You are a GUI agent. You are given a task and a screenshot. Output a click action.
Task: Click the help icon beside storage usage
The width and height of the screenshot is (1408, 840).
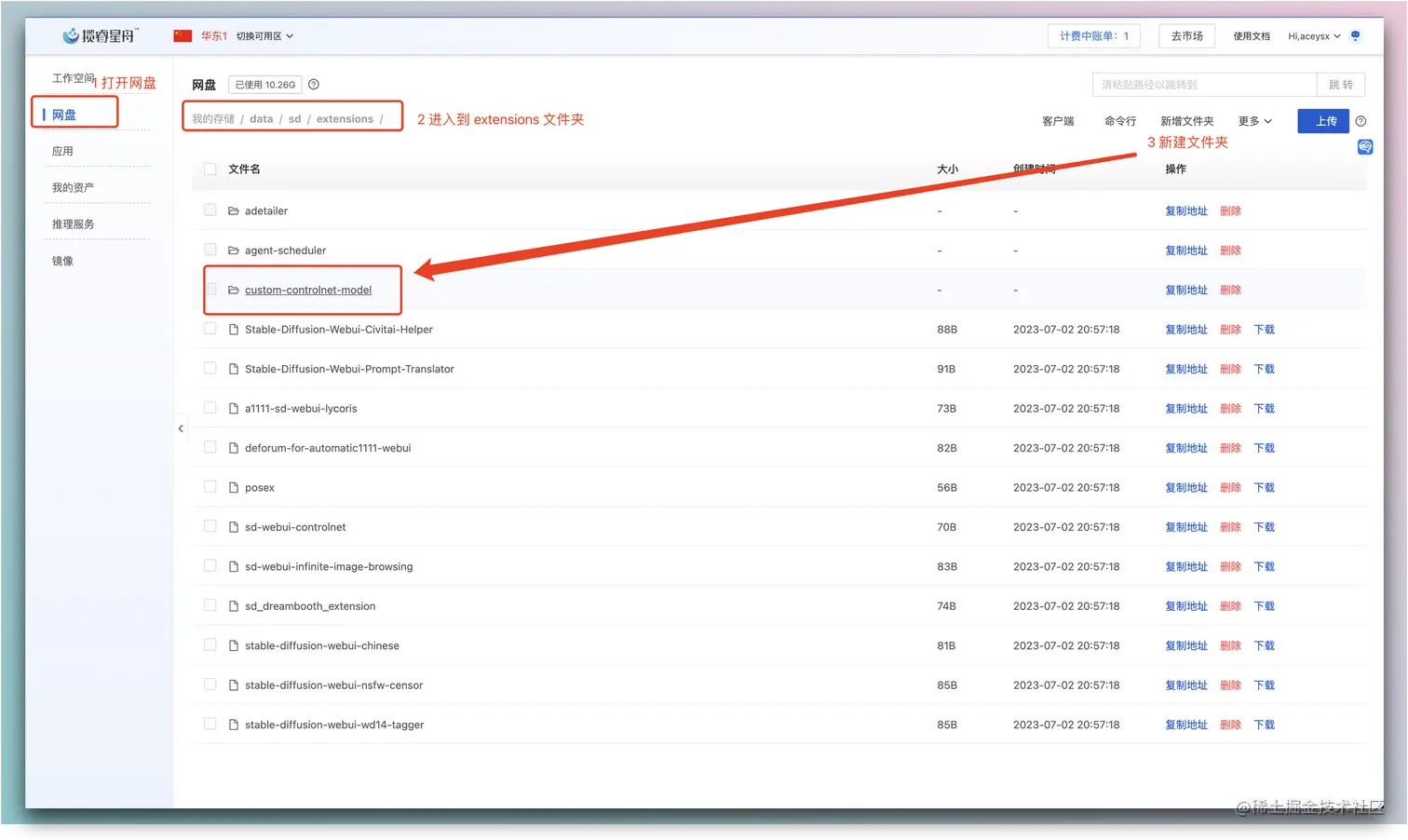tap(314, 85)
